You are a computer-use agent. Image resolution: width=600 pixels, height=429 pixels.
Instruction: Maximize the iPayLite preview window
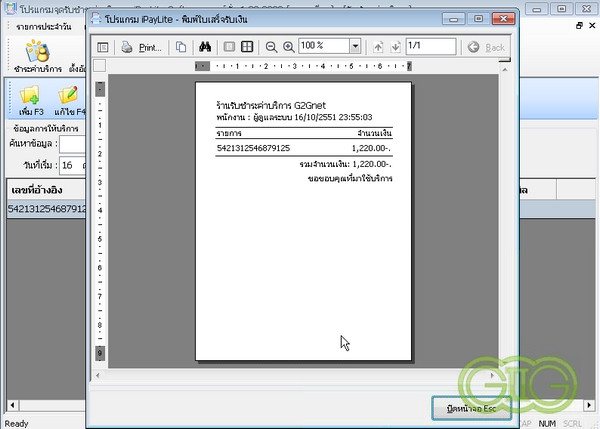478,18
